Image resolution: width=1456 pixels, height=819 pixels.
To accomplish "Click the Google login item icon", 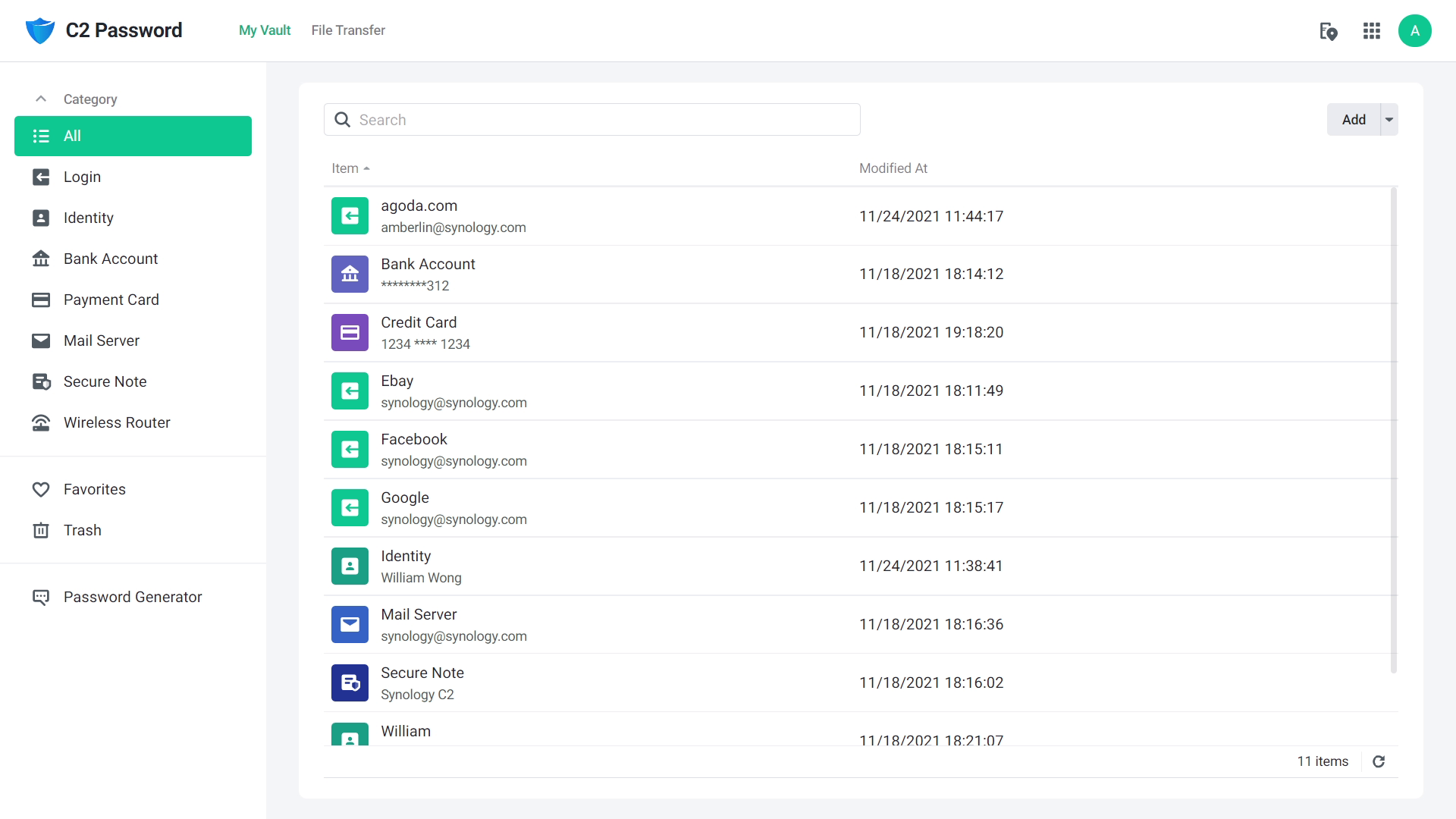I will [350, 508].
